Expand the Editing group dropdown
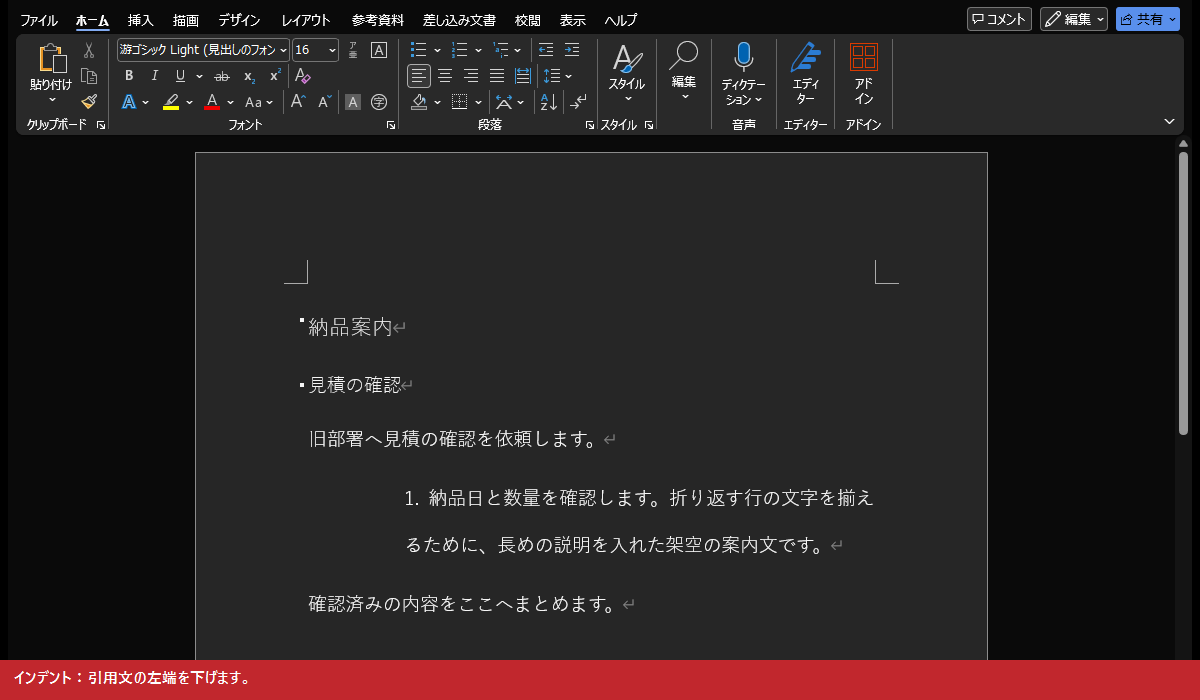The height and width of the screenshot is (700, 1200). pos(685,97)
